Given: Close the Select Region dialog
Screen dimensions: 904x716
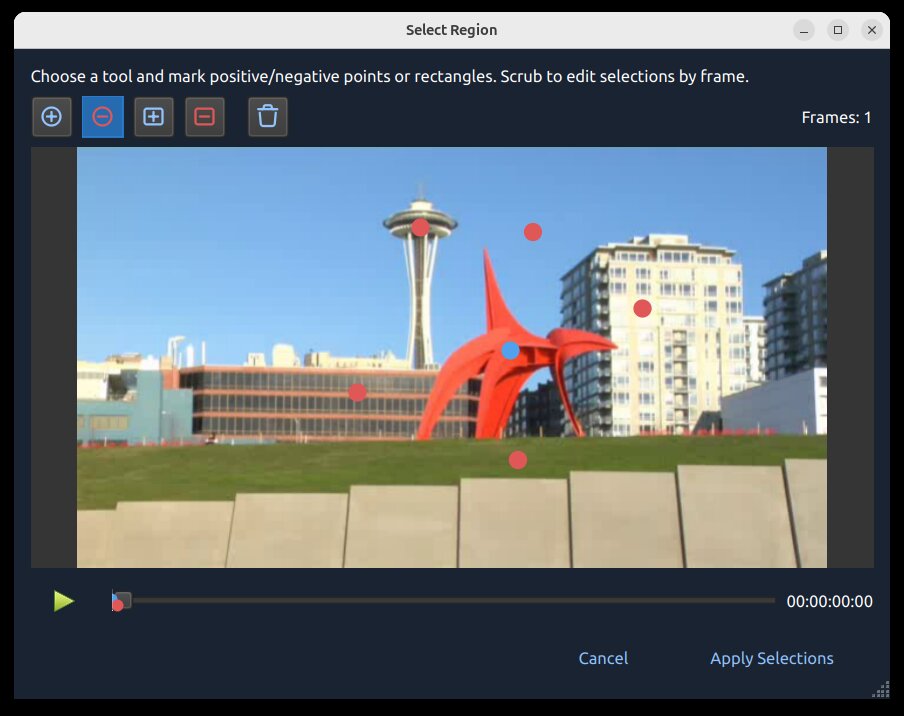Looking at the screenshot, I should 872,30.
